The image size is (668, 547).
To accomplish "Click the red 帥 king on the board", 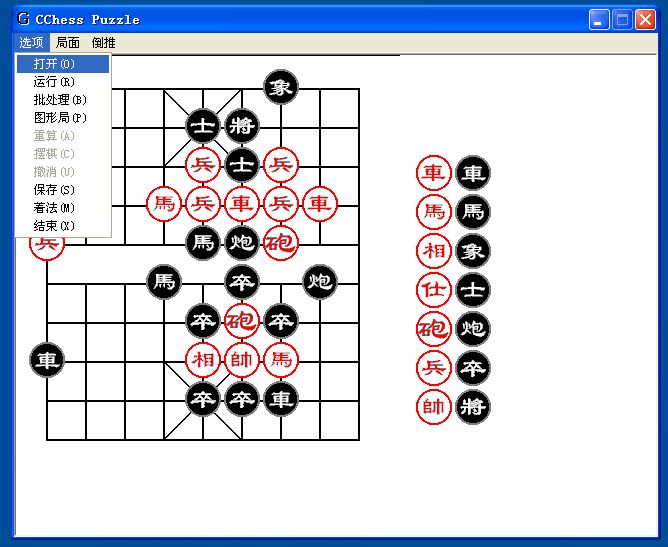I will click(x=242, y=360).
